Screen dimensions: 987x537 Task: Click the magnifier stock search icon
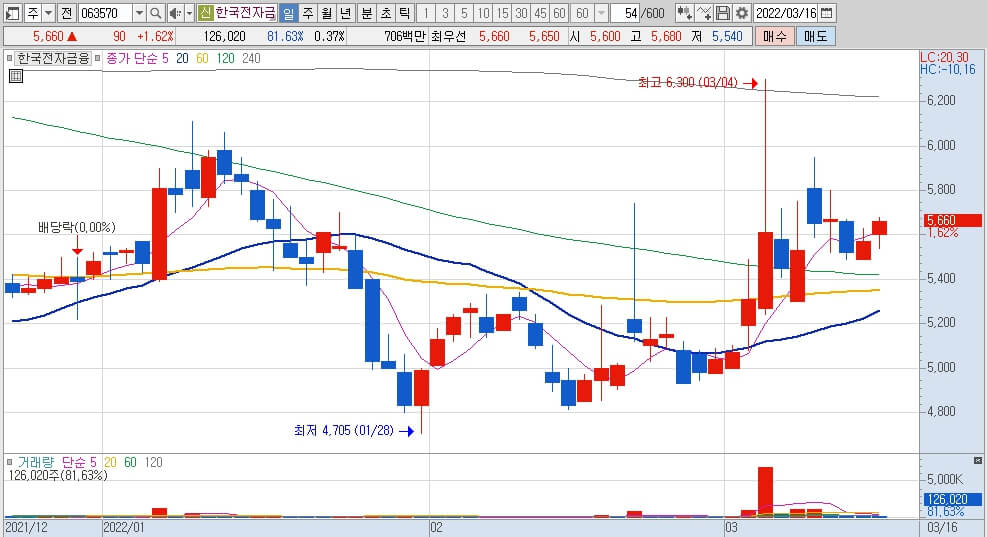pyautogui.click(x=155, y=13)
